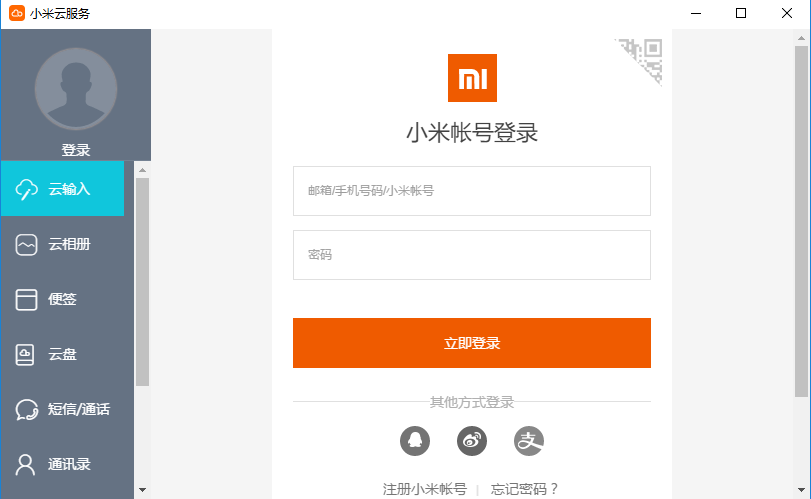Click the Weibo login icon
811x499 pixels.
click(x=472, y=440)
